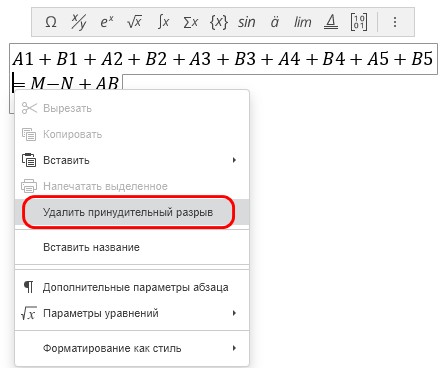Viewport: 445px width, 368px height.
Task: Open Дополнительные параметры абзаца
Action: 132,287
